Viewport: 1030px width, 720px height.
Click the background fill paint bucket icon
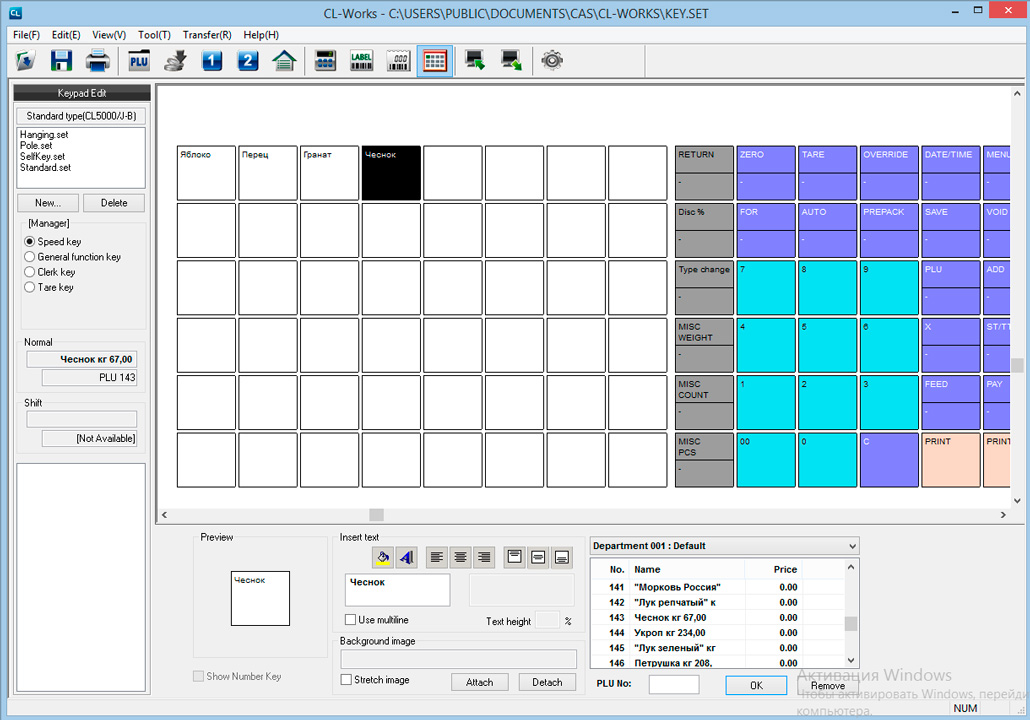[x=382, y=557]
